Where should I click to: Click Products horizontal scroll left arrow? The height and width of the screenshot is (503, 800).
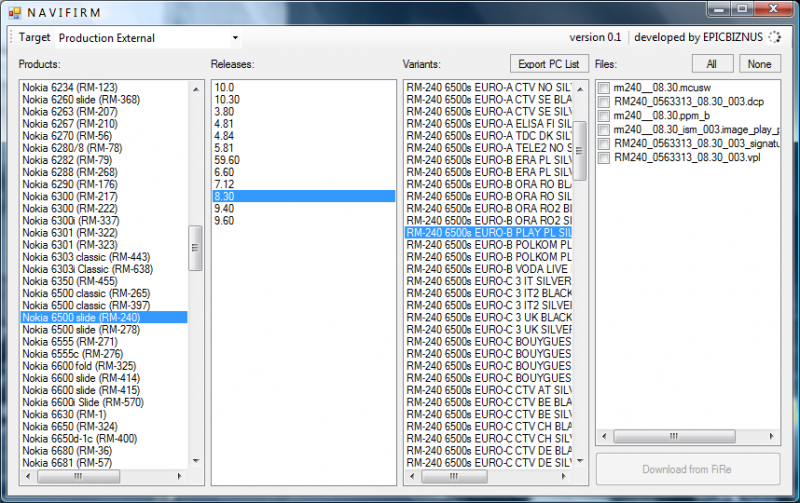tap(28, 476)
